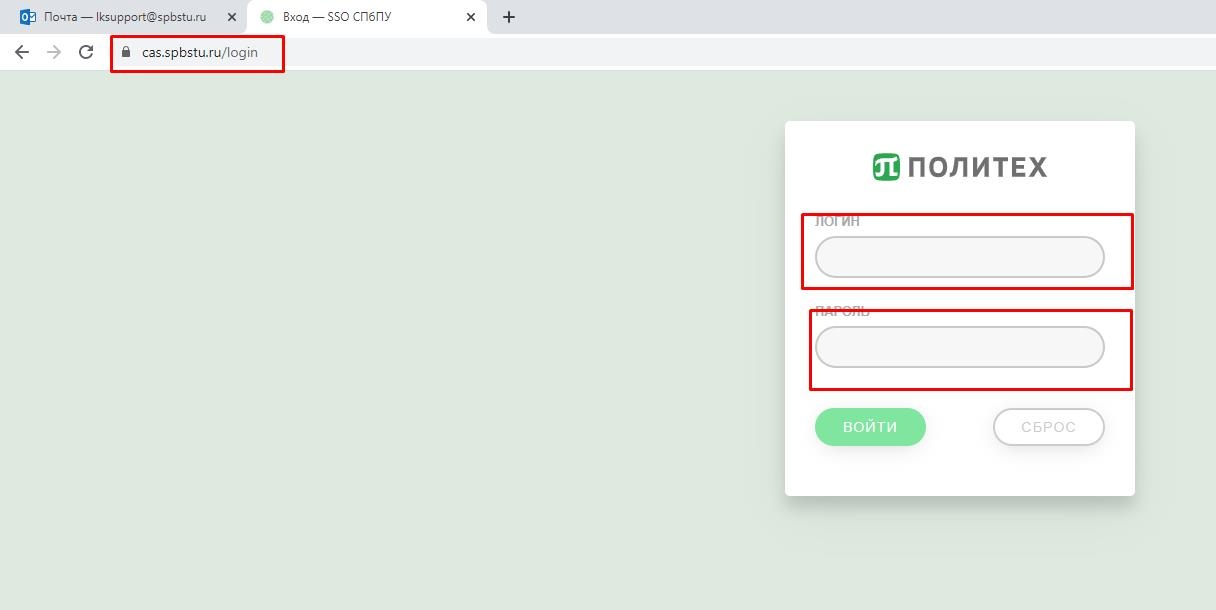Open a new tab with the plus button
Image resolution: width=1216 pixels, height=610 pixels.
pyautogui.click(x=508, y=17)
